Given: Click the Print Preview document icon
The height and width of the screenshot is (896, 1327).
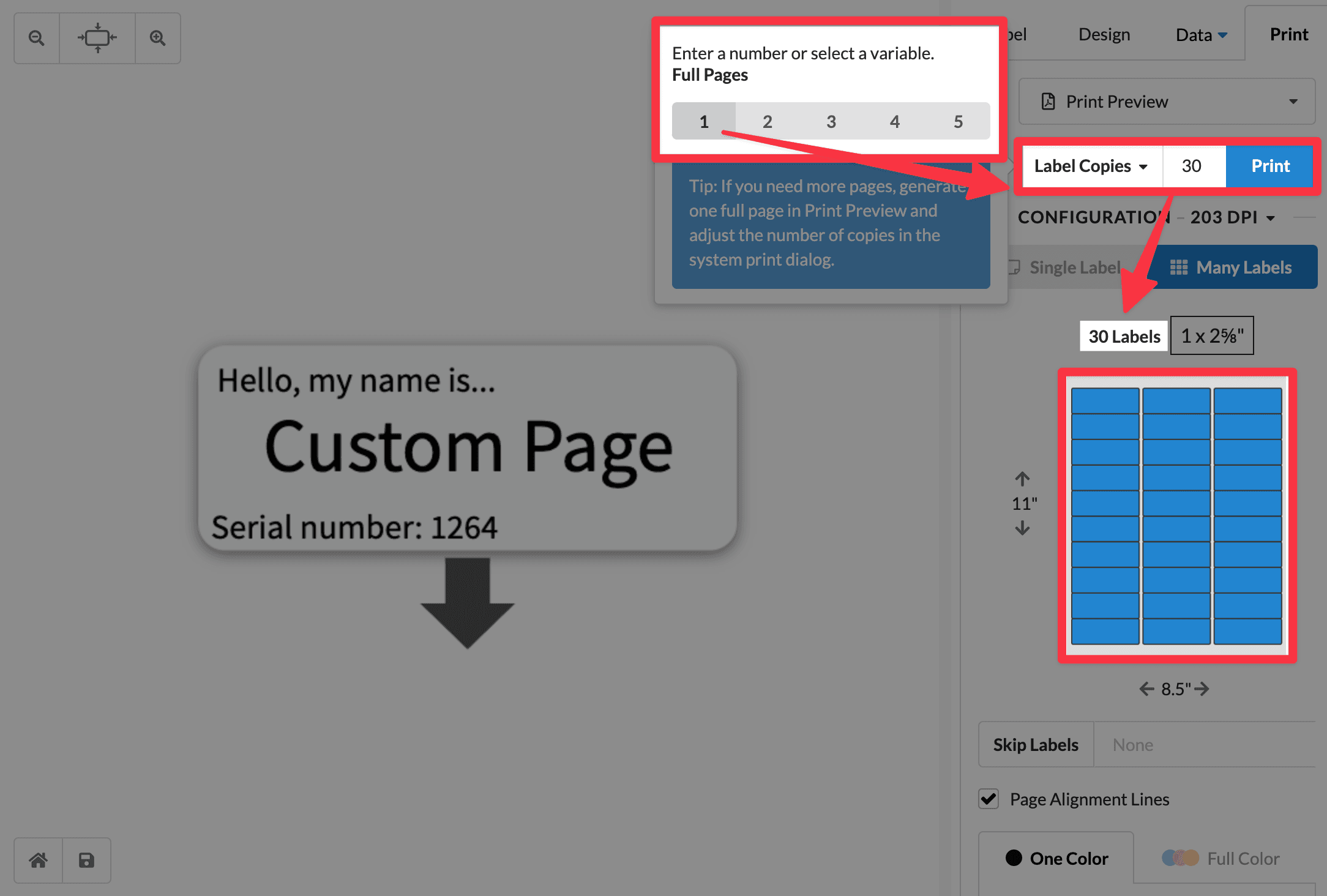Looking at the screenshot, I should pyautogui.click(x=1049, y=101).
